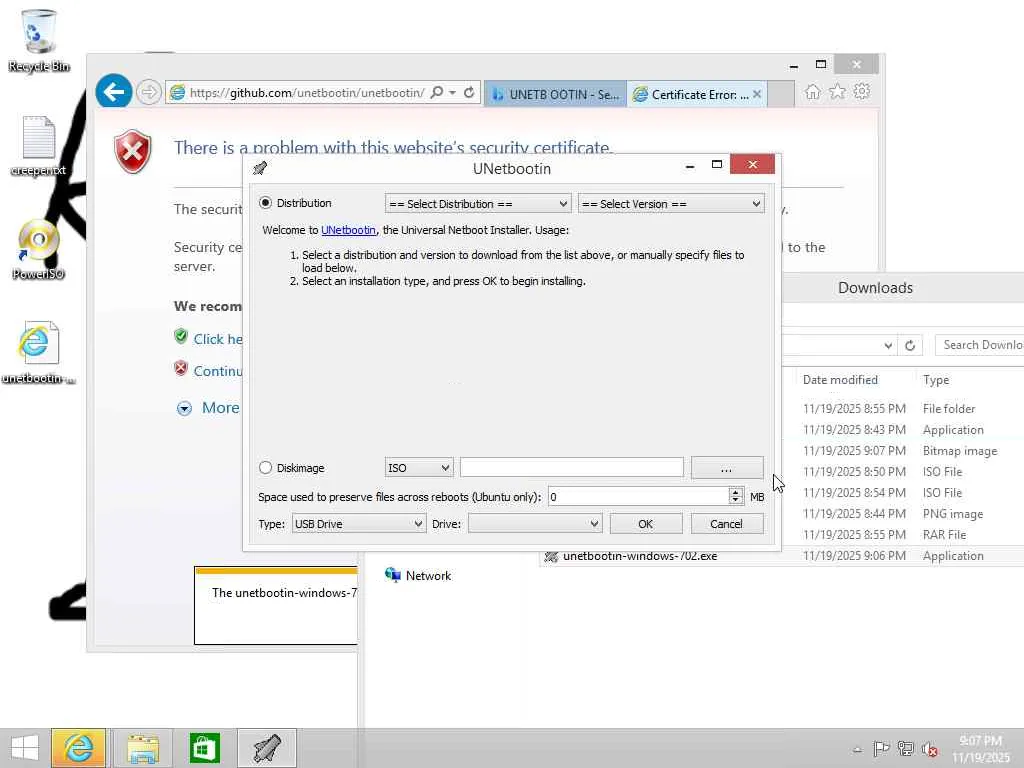
Task: Open the Type USB Drive dropdown
Action: click(359, 524)
